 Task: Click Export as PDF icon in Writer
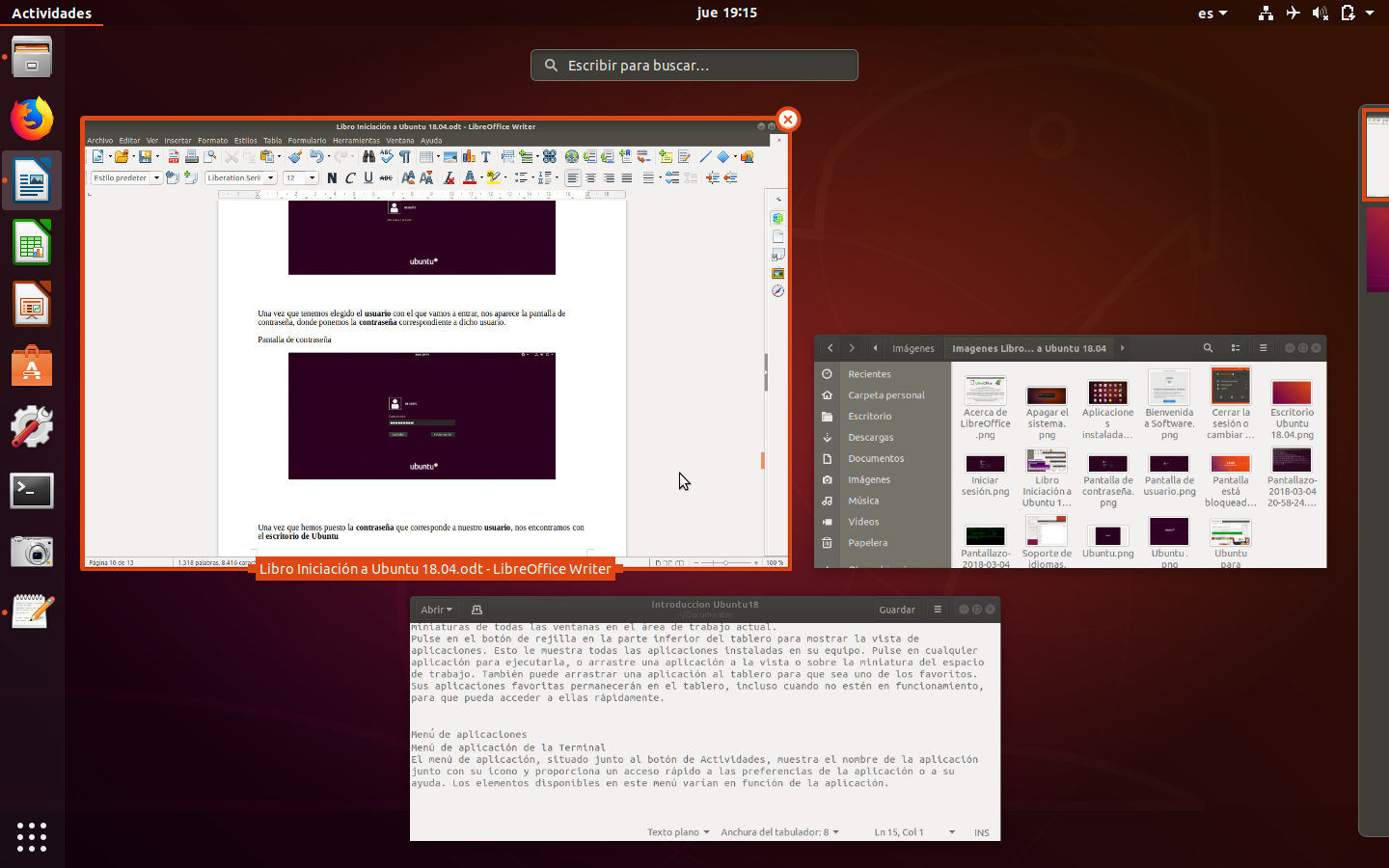pyautogui.click(x=174, y=156)
